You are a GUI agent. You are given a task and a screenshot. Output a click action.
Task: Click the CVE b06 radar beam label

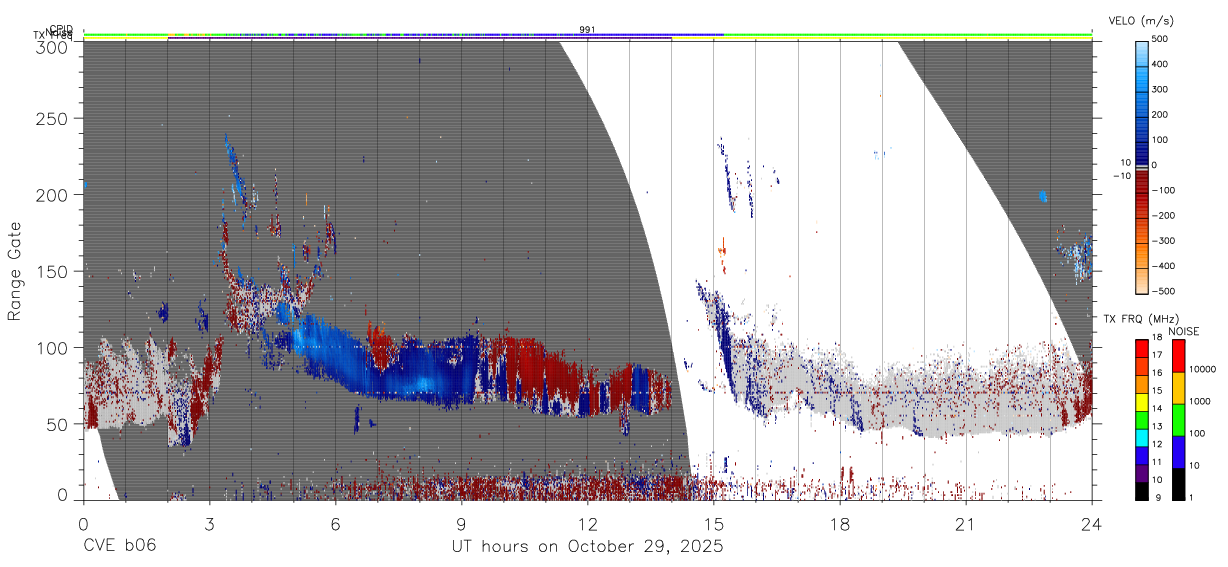pos(119,547)
